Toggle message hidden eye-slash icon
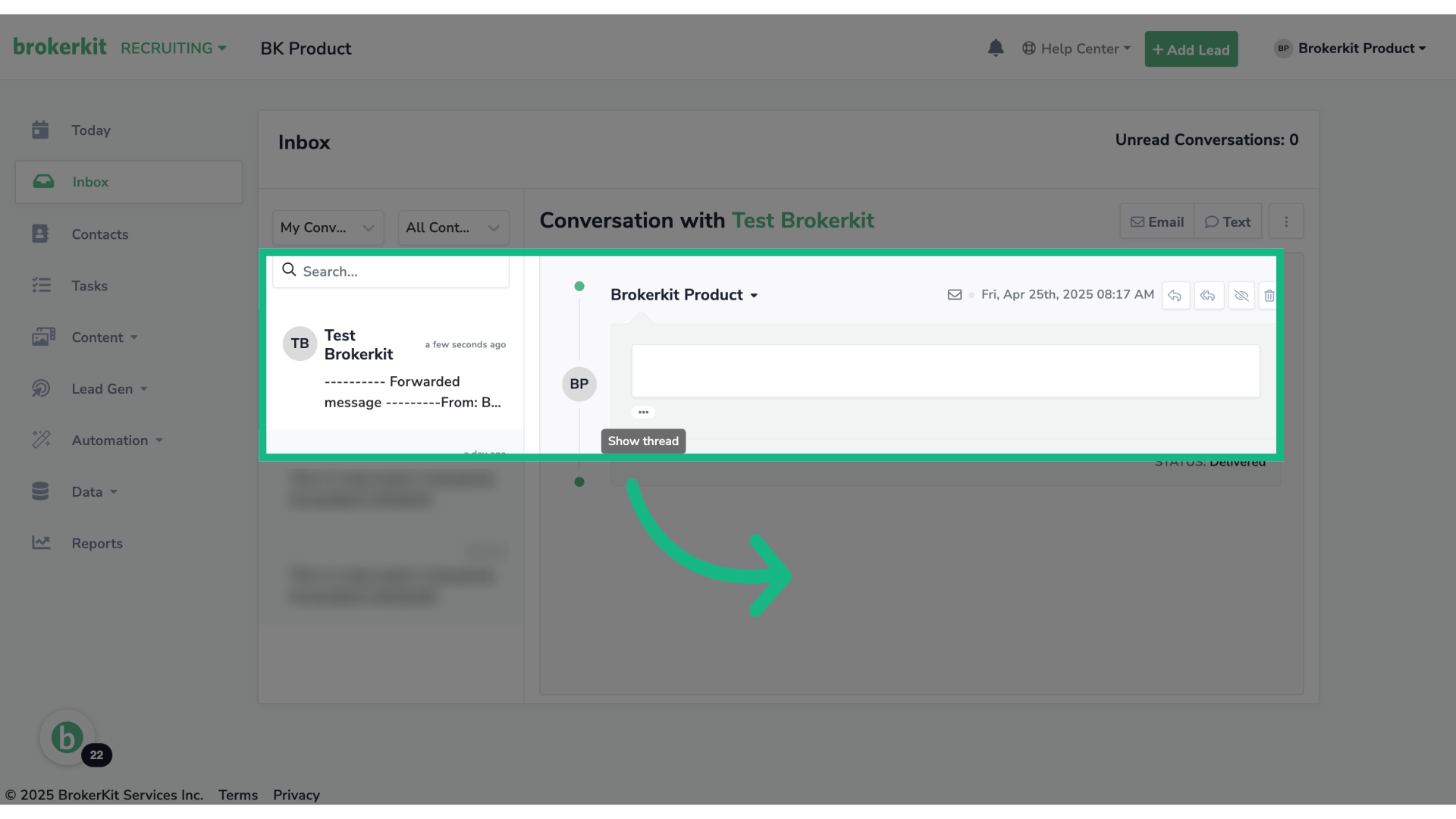The width and height of the screenshot is (1456, 819). click(x=1241, y=295)
